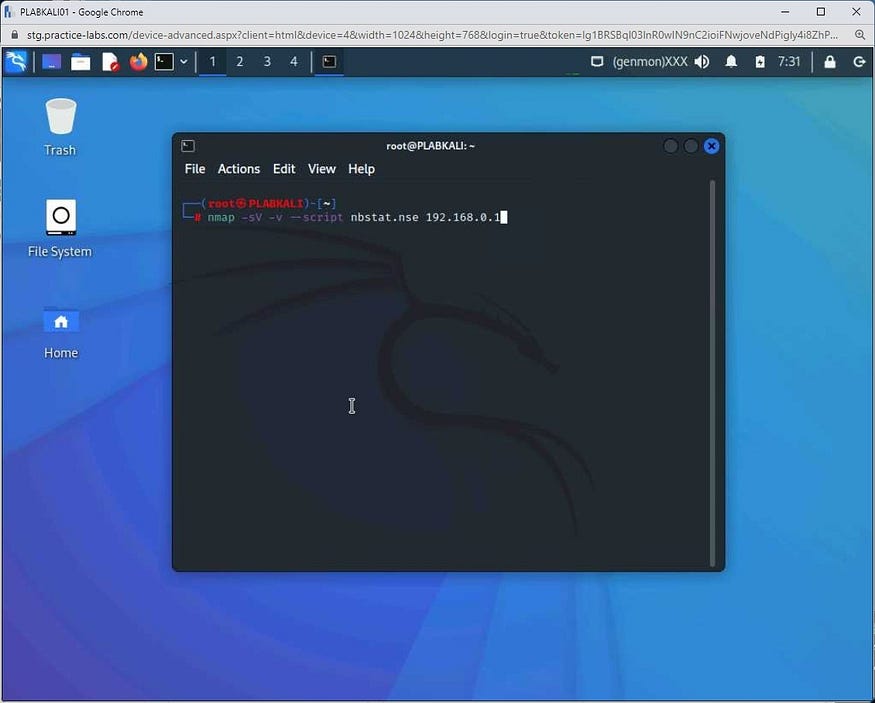875x703 pixels.
Task: Click the 7:31 panel clock
Action: click(x=789, y=61)
